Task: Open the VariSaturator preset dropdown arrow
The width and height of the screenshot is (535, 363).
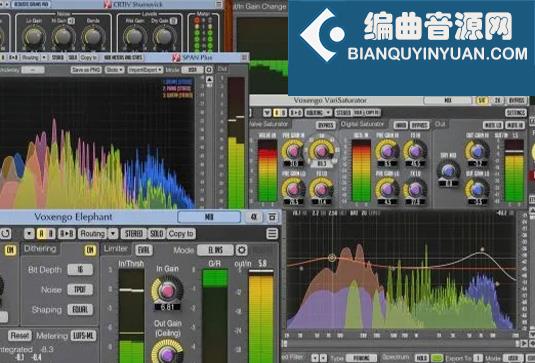Action: click(267, 113)
